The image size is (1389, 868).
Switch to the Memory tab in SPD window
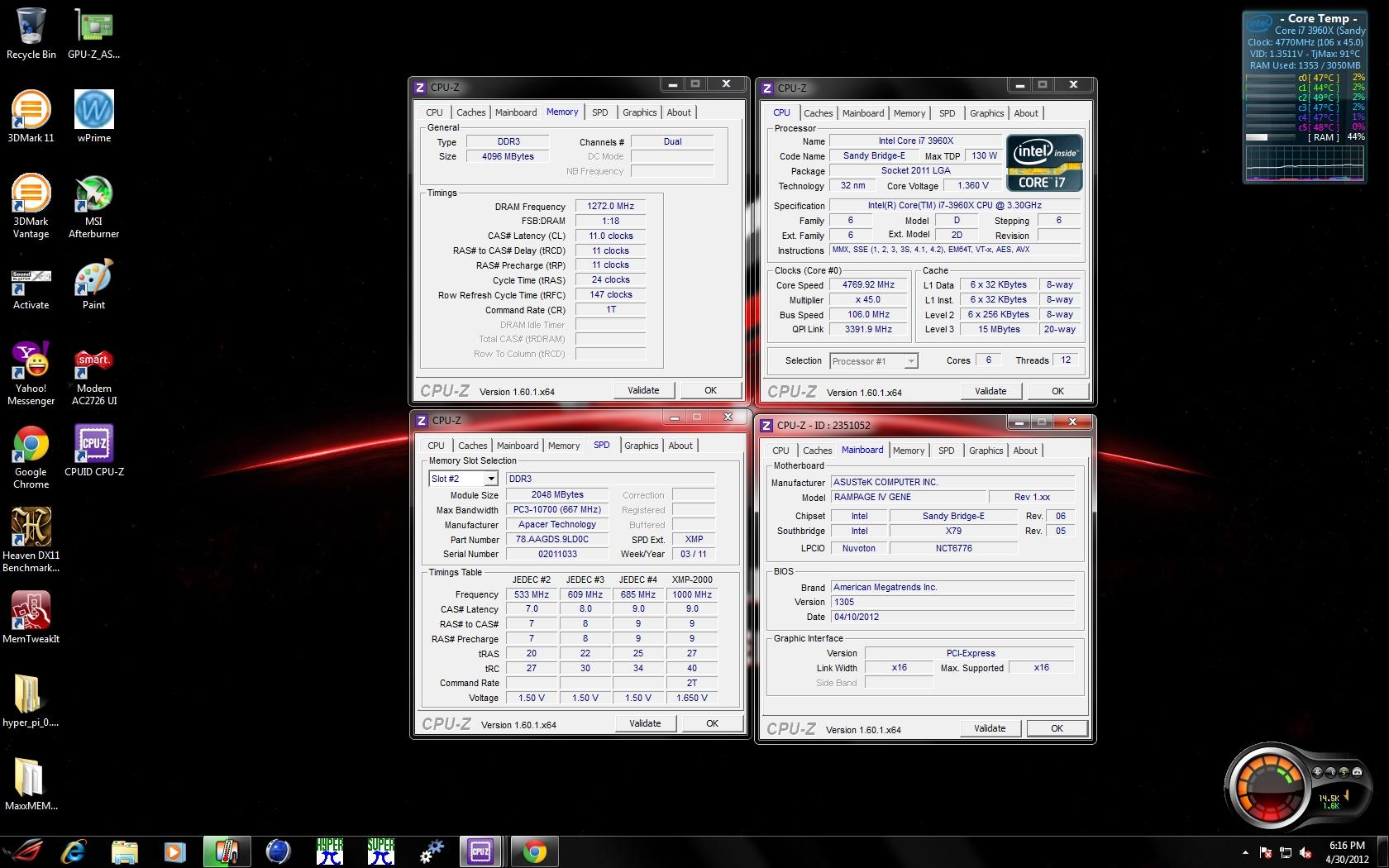pyautogui.click(x=564, y=446)
